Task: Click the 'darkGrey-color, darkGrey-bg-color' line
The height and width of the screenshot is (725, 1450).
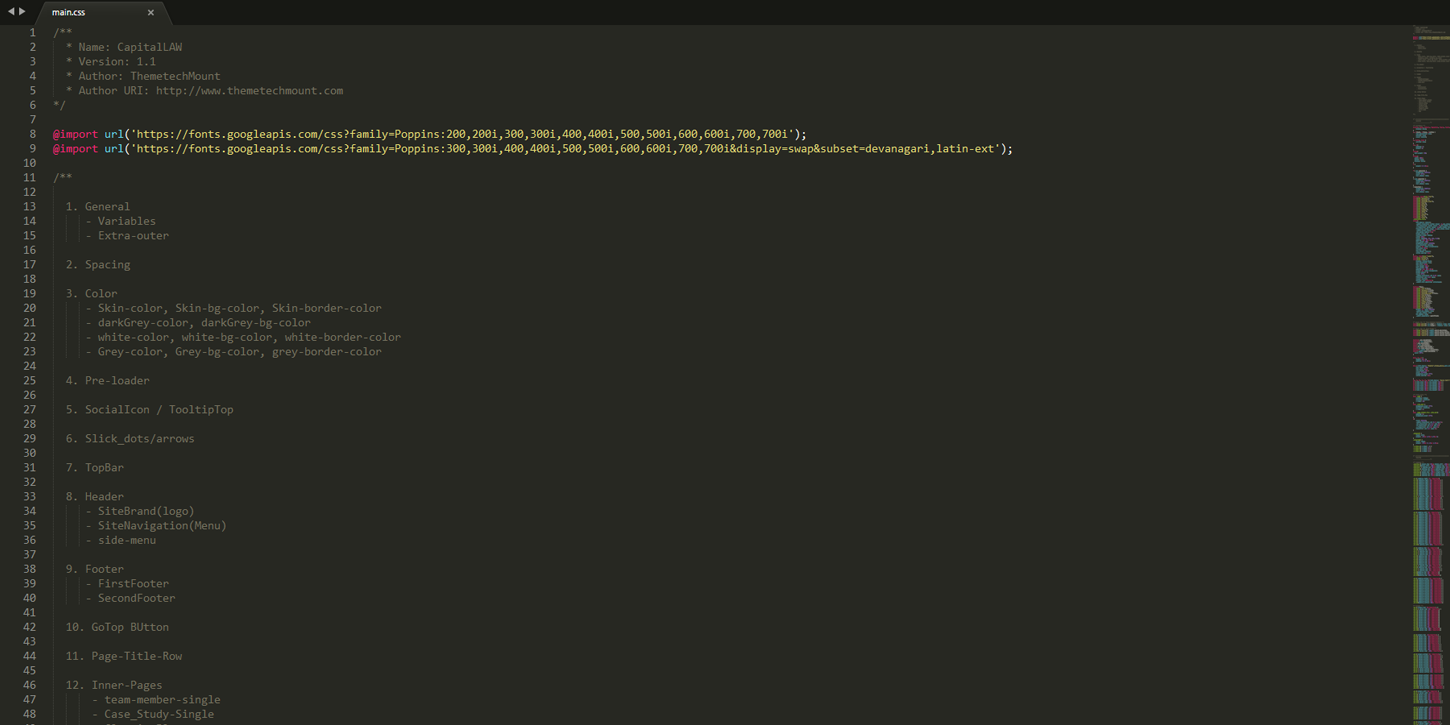Action: 198,322
